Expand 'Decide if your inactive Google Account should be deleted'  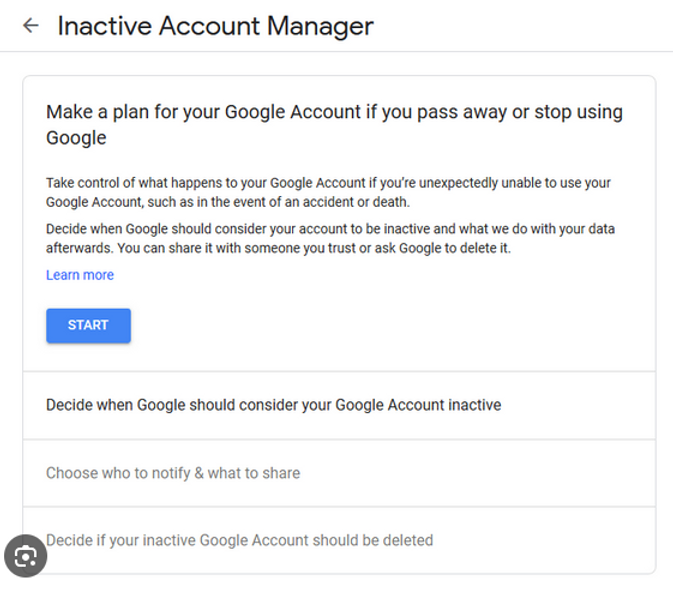339,540
